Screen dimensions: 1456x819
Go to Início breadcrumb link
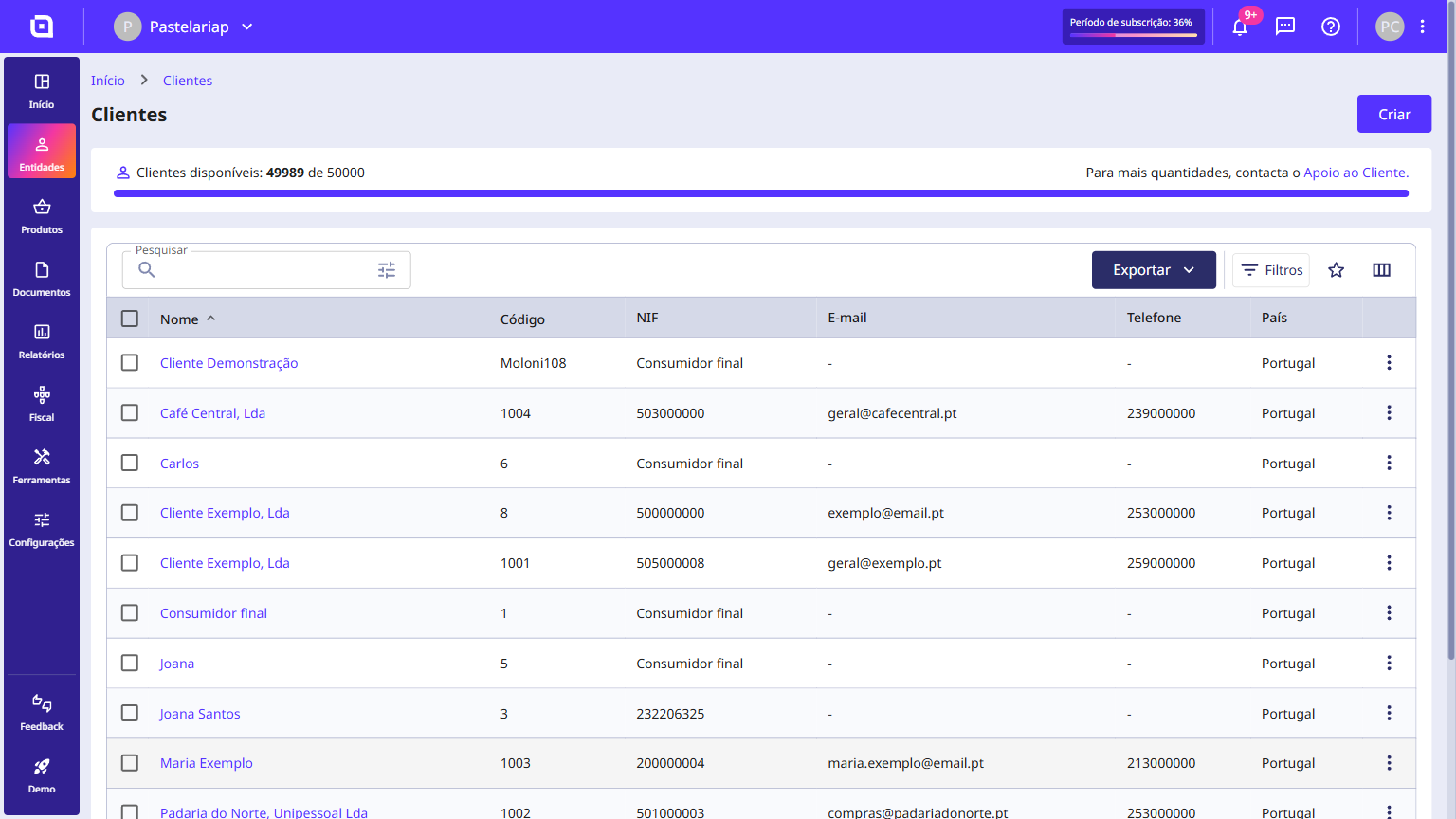(x=108, y=81)
